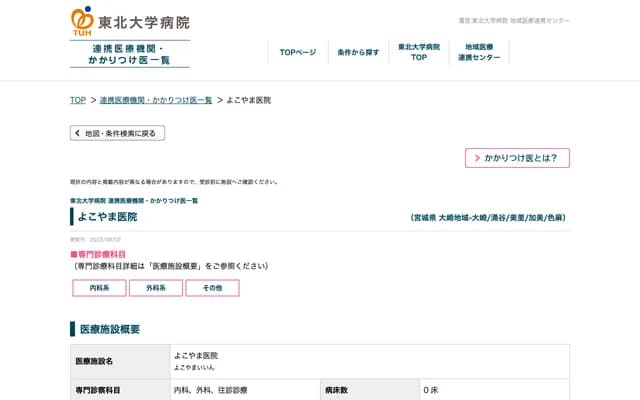Select the その他 specialty button
Viewport: 640px width, 400px height.
212,288
